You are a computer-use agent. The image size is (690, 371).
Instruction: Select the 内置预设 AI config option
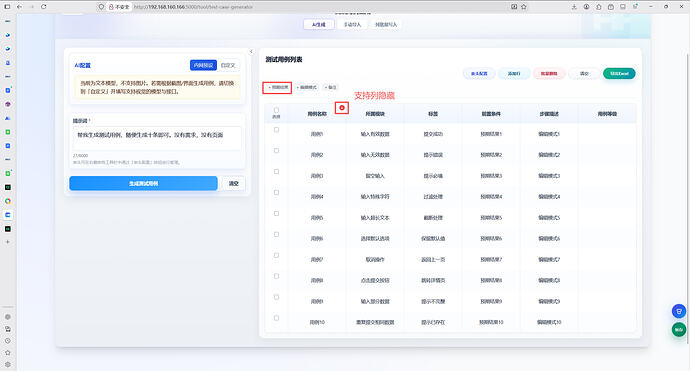pyautogui.click(x=203, y=65)
